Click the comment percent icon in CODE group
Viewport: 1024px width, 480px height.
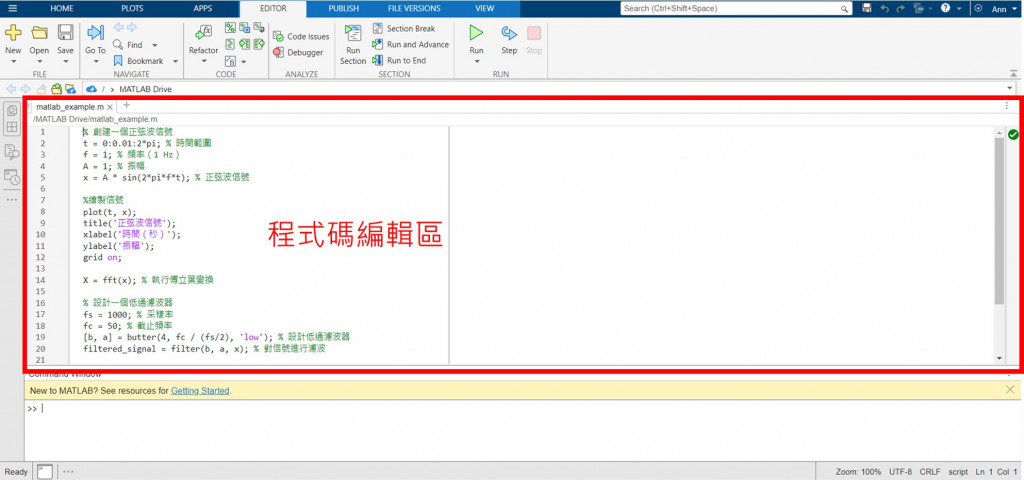point(231,27)
